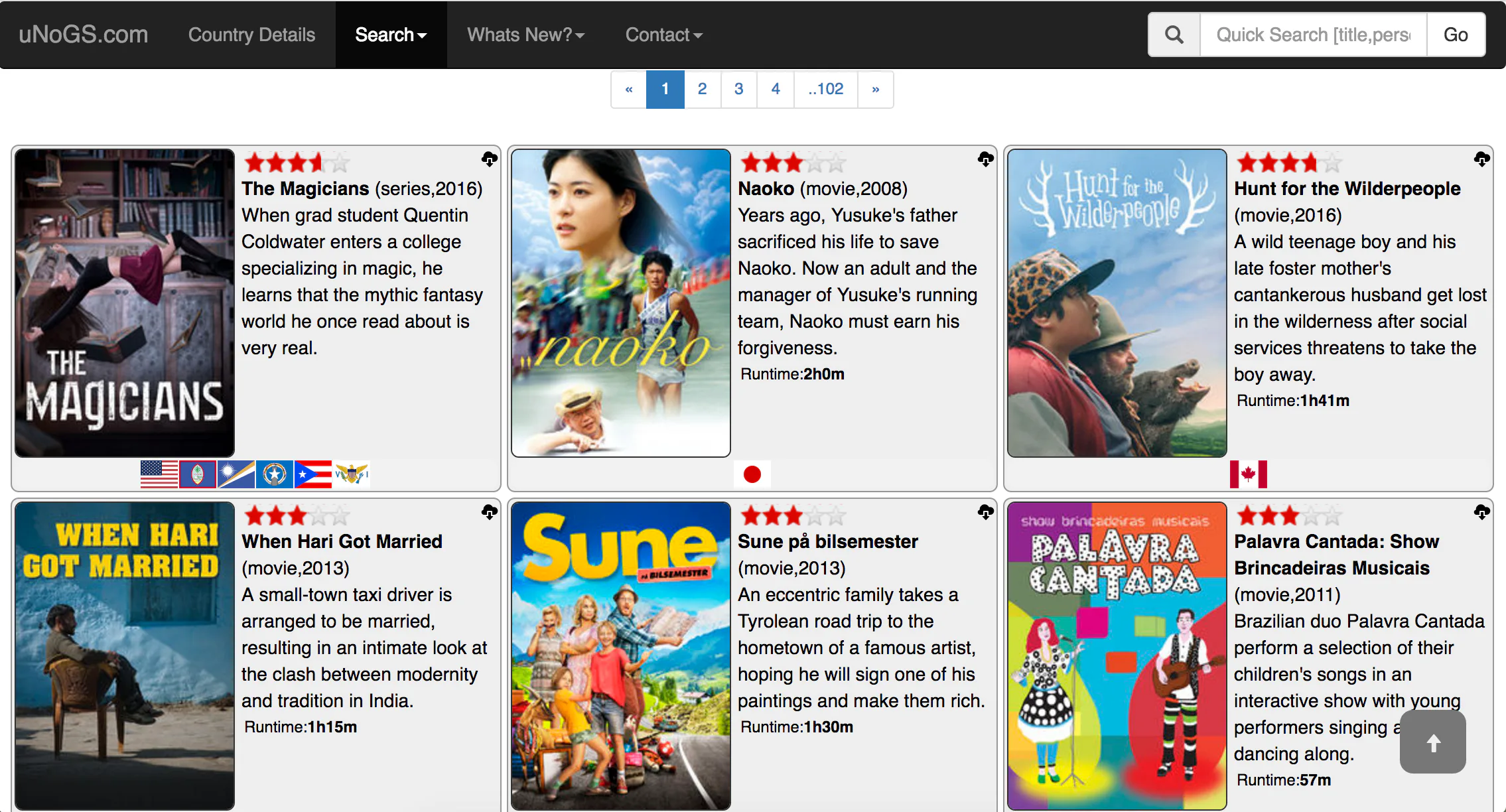Click the star rating of Naoko

(x=793, y=163)
